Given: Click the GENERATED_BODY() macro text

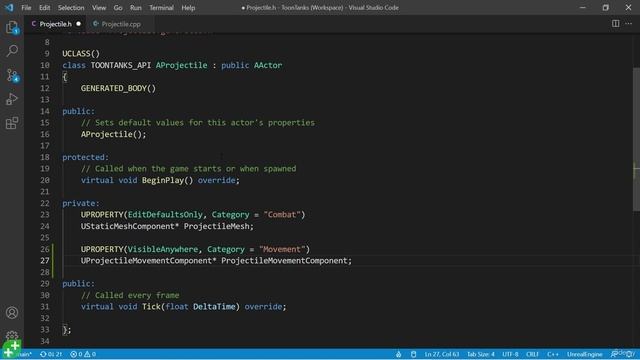Looking at the screenshot, I should 118,88.
